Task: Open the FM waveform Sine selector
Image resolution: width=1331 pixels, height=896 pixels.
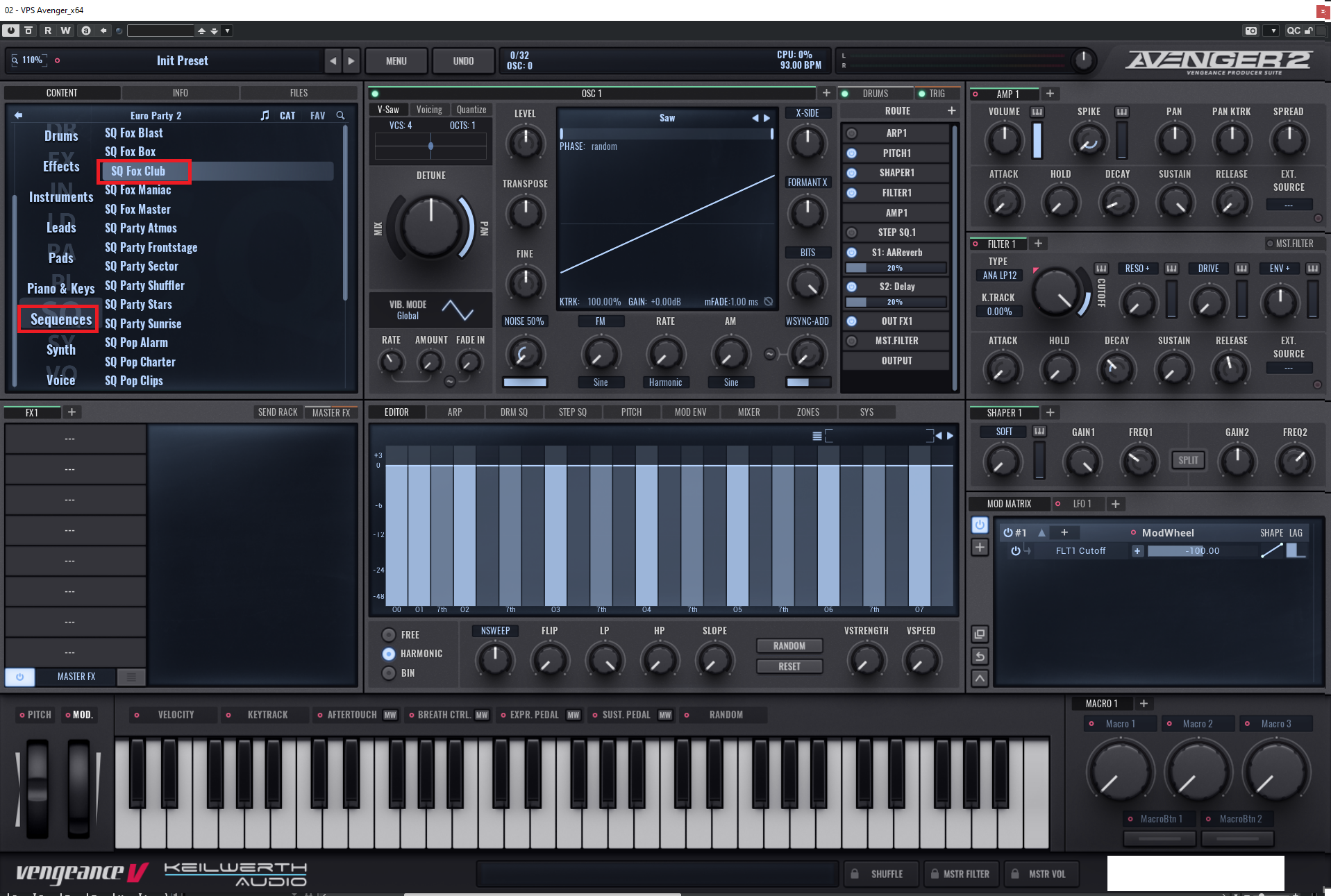Action: [x=601, y=382]
